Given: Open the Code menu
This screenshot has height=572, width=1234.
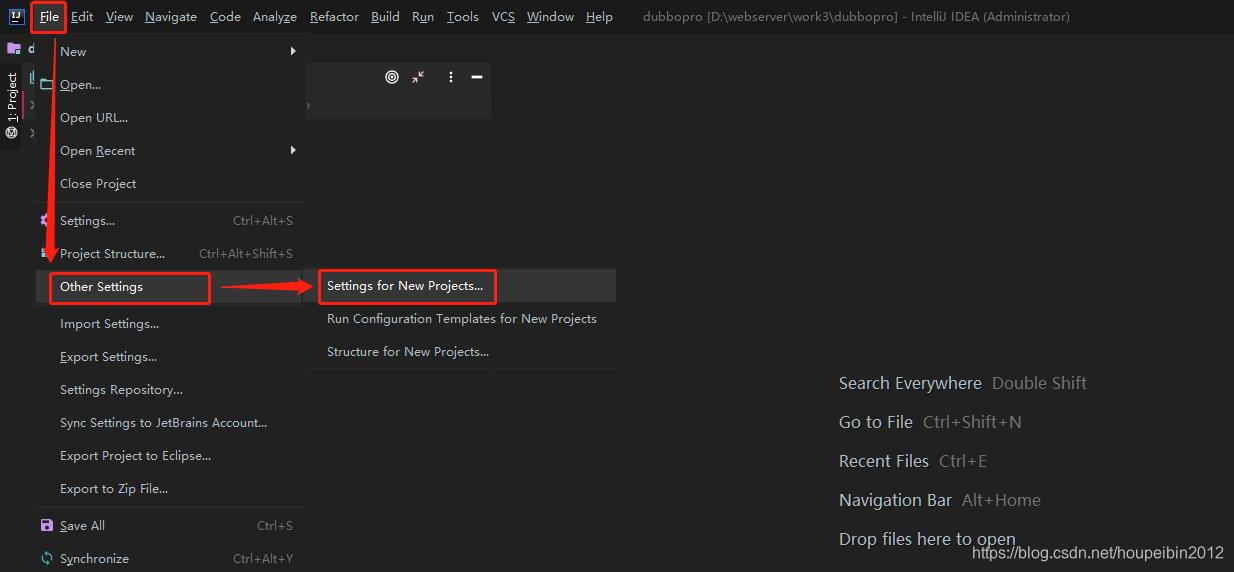Looking at the screenshot, I should 225,17.
